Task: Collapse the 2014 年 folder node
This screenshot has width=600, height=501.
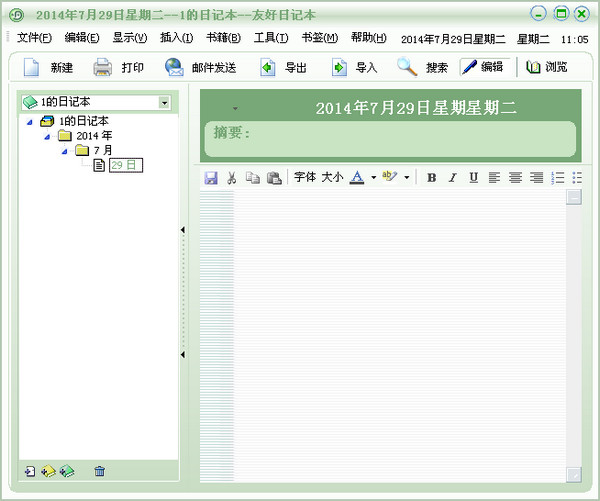Action: click(x=47, y=137)
